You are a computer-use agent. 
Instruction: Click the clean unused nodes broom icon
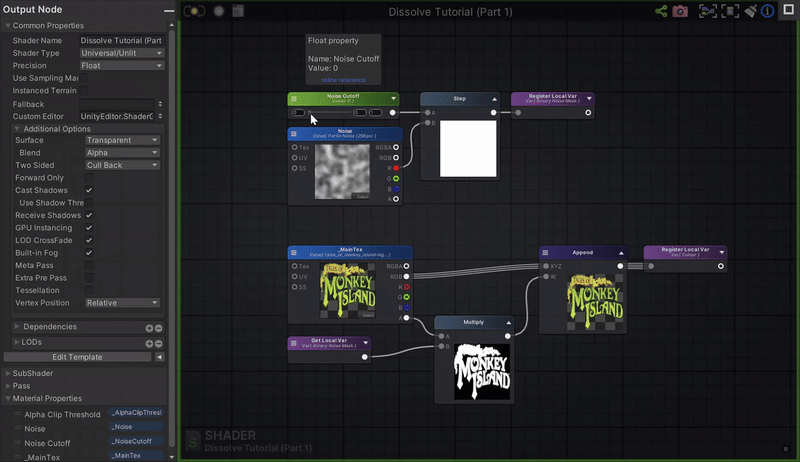point(751,11)
